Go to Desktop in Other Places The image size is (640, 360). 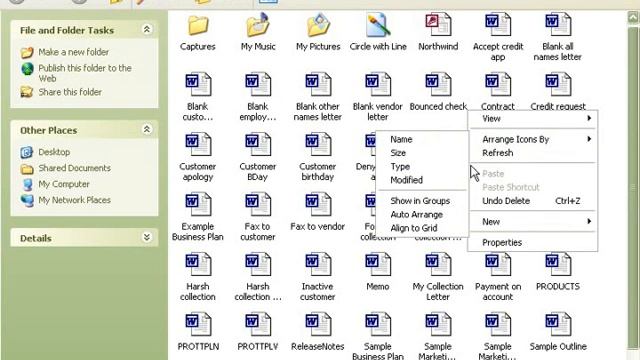coord(54,152)
